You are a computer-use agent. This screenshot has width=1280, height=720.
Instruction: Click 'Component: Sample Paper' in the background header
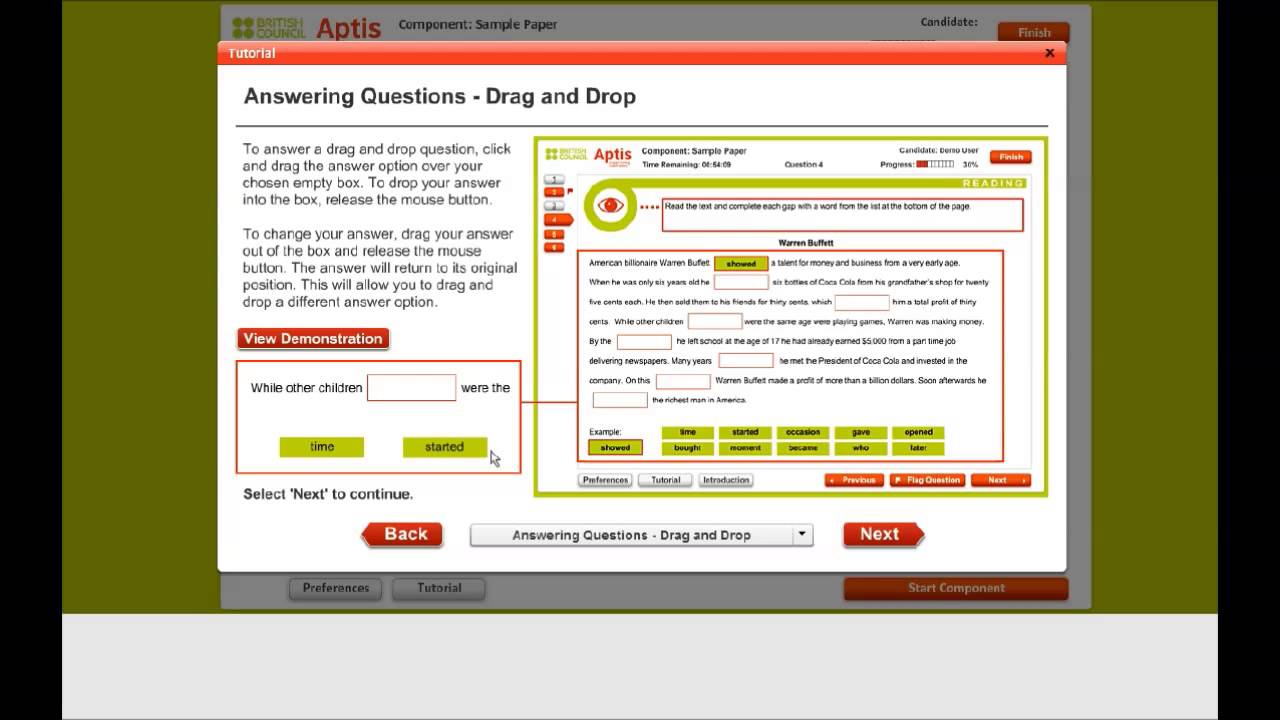(x=478, y=24)
